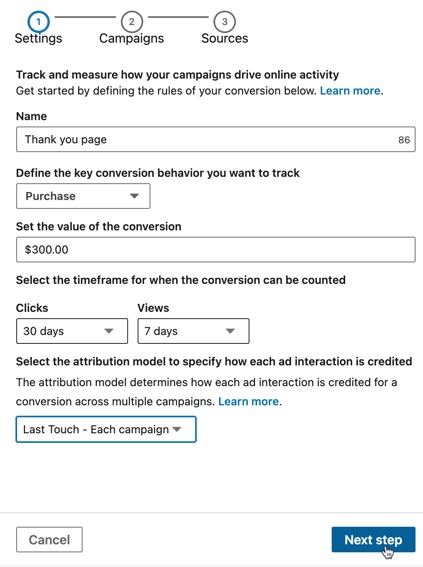Click the Purchase dropdown arrow icon
The width and height of the screenshot is (423, 567).
tap(134, 196)
